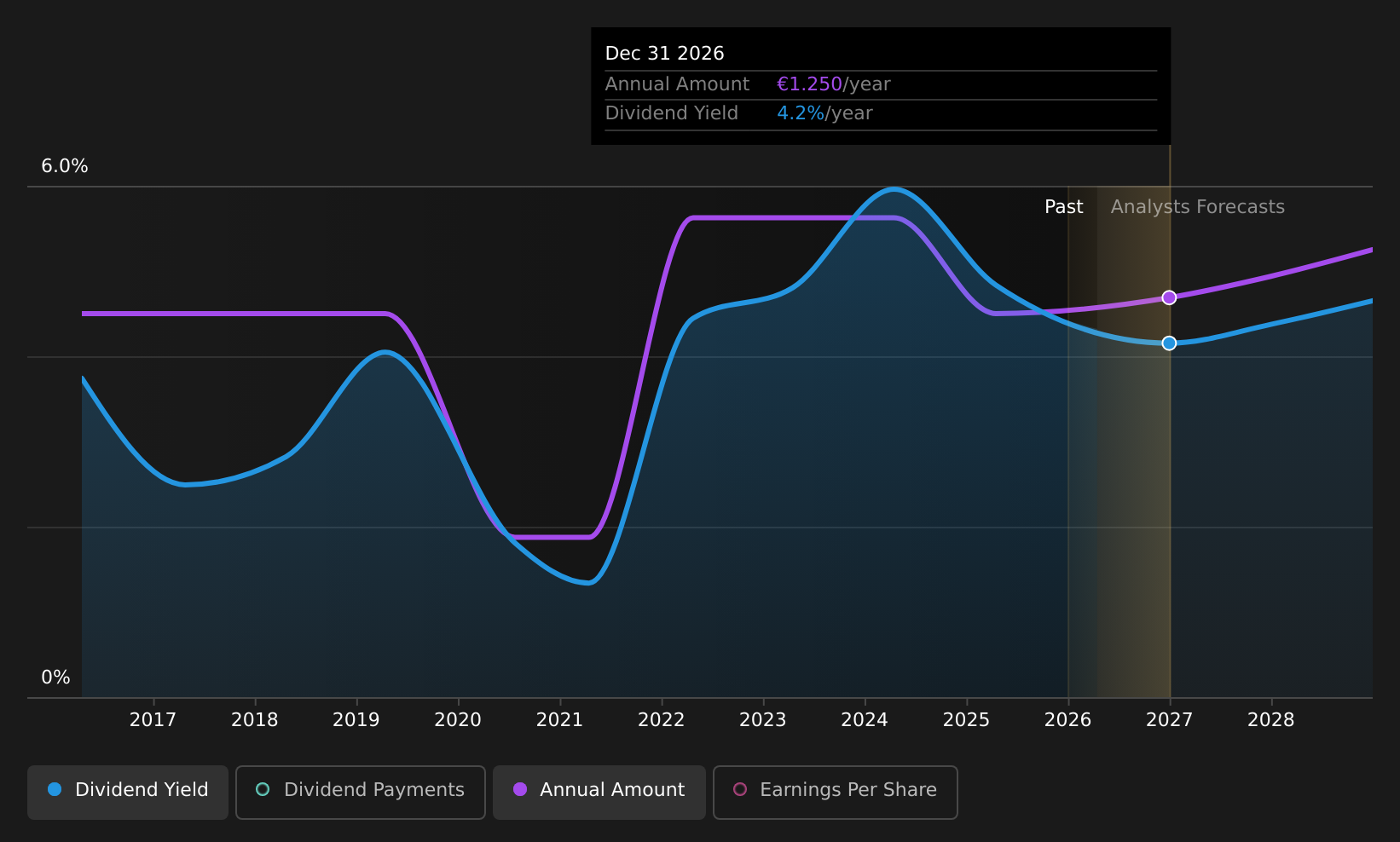This screenshot has width=1400, height=842.
Task: Click the purple dot beside Annual Amount
Action: 519,790
